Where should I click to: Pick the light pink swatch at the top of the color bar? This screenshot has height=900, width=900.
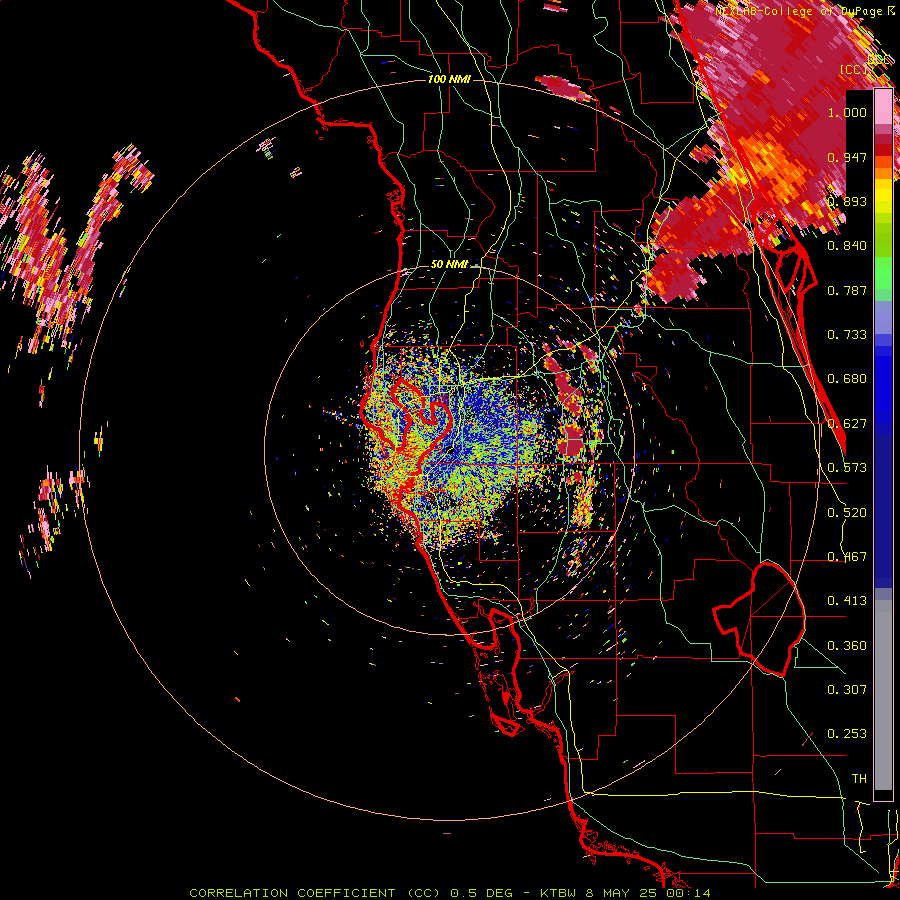(883, 107)
